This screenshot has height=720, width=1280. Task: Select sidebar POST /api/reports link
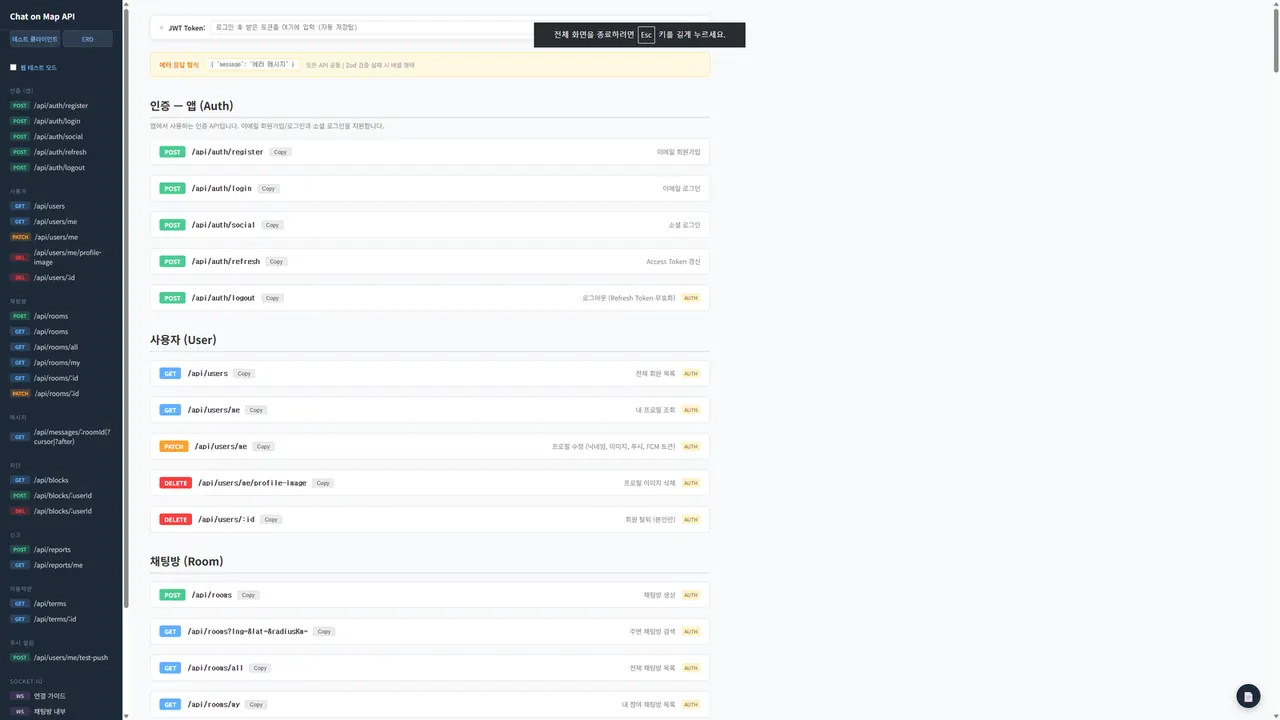click(60, 549)
